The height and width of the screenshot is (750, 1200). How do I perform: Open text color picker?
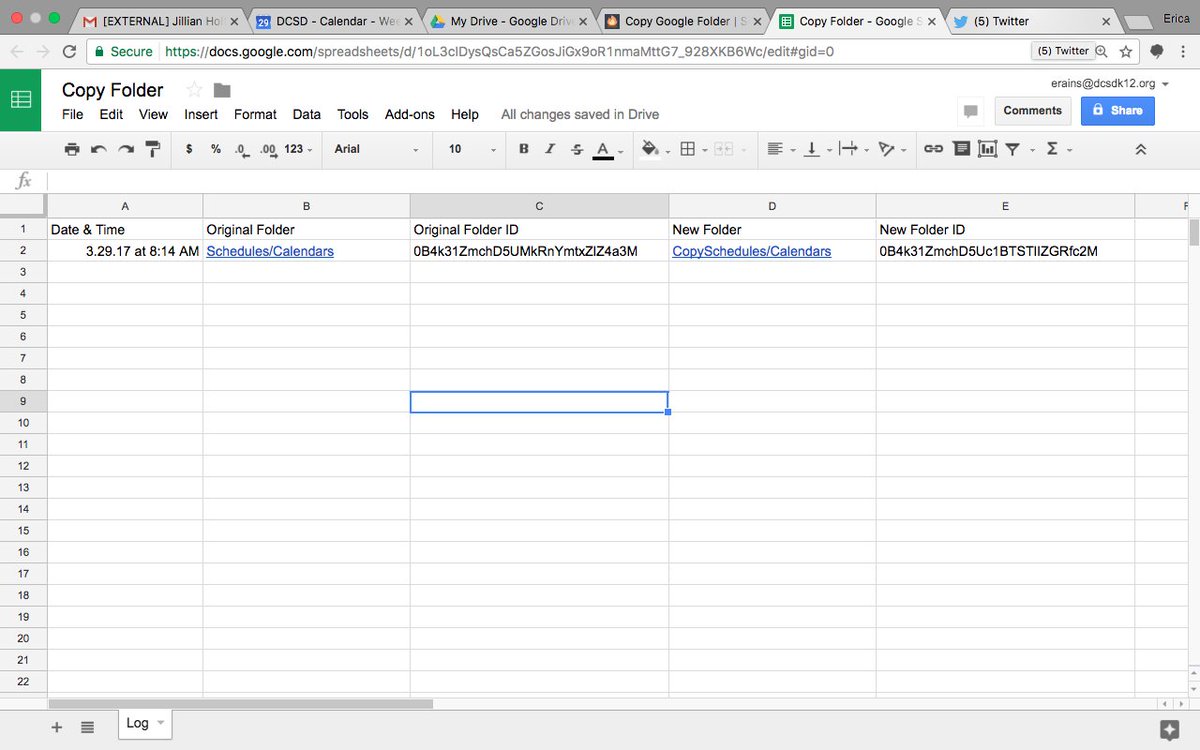(x=603, y=150)
